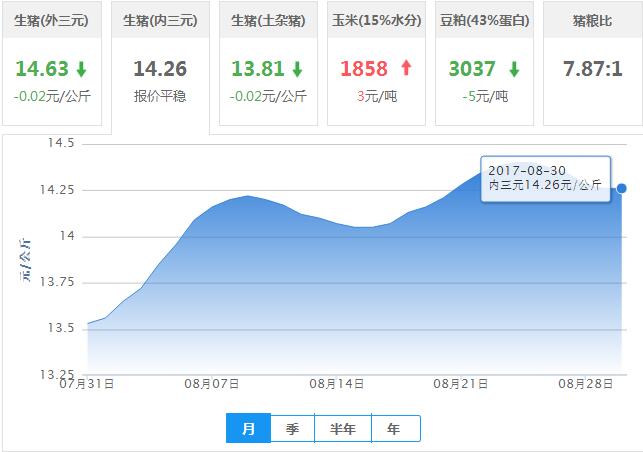
Task: Click the 13.81 price value
Action: [258, 68]
